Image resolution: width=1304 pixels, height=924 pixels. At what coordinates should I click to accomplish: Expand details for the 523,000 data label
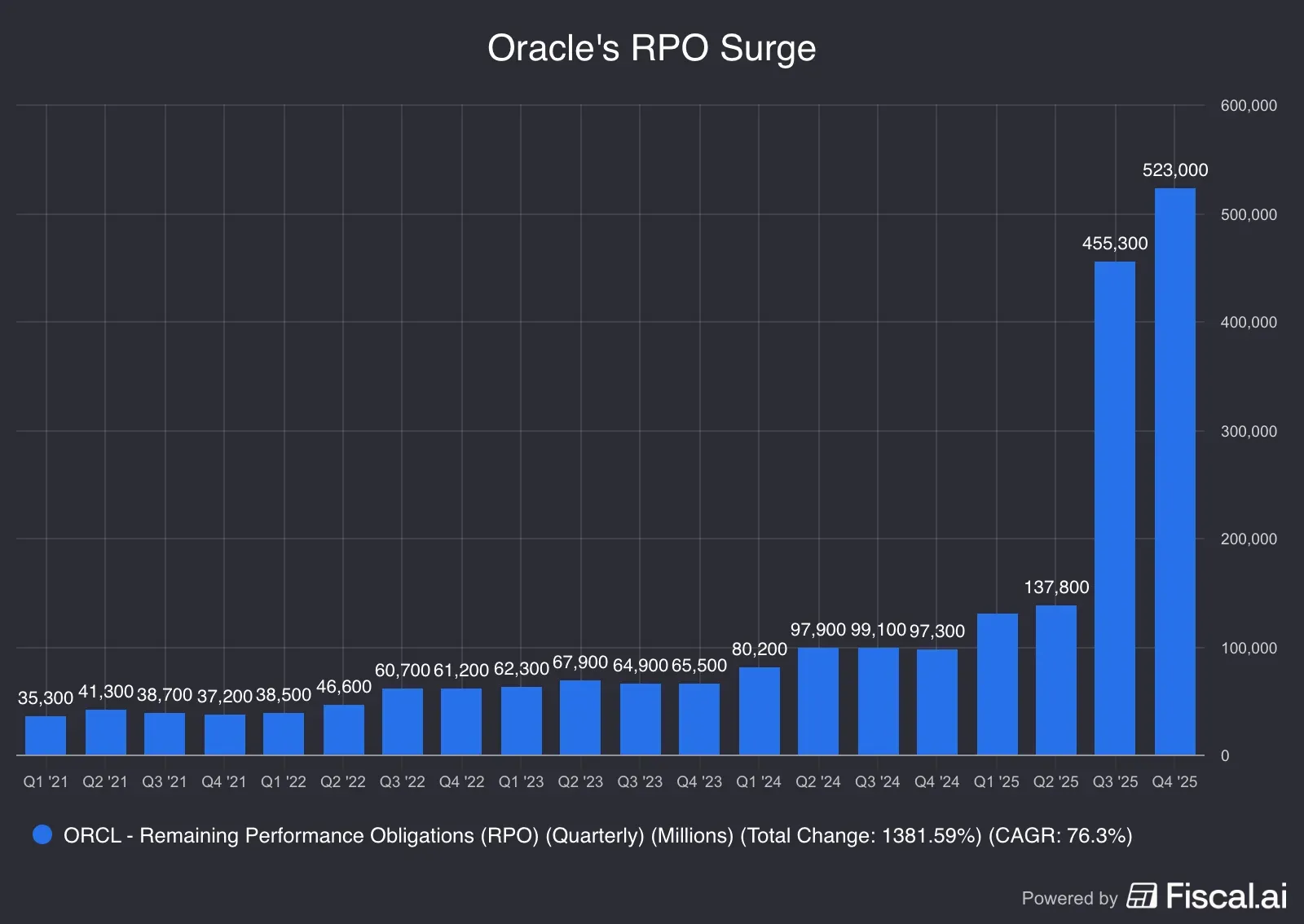pos(1174,170)
